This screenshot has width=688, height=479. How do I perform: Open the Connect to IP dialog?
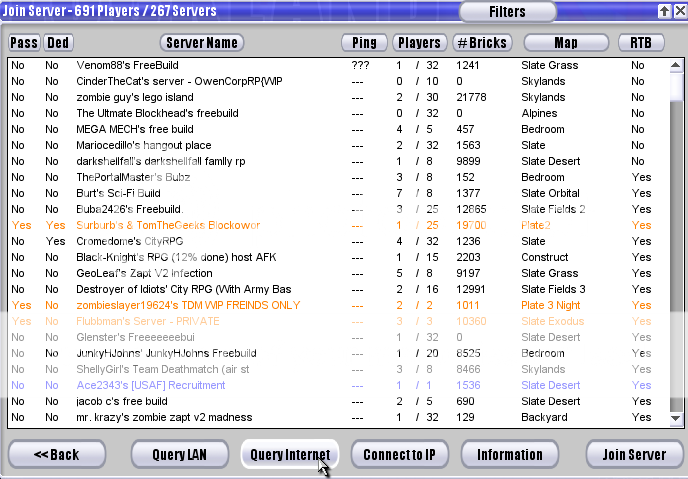398,455
